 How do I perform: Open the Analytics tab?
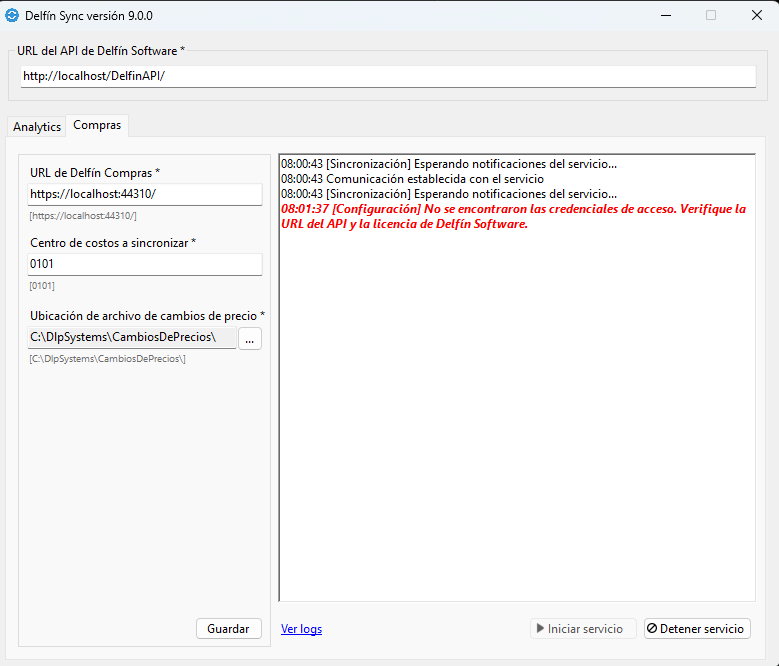click(37, 127)
